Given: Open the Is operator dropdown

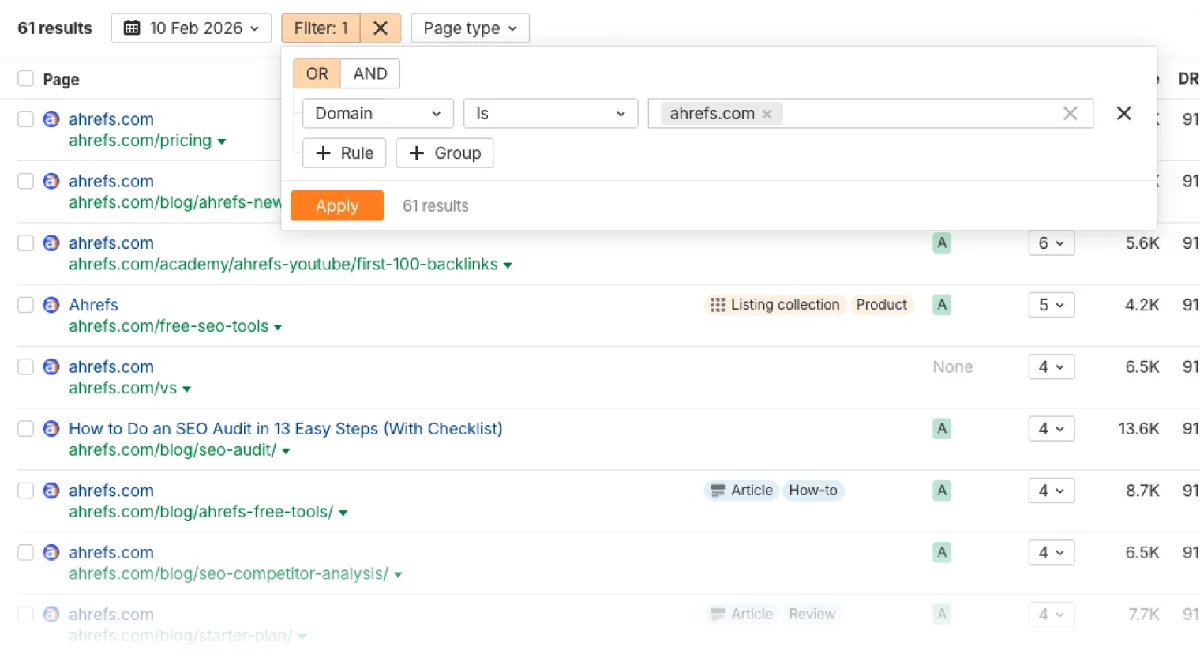Looking at the screenshot, I should (x=550, y=114).
